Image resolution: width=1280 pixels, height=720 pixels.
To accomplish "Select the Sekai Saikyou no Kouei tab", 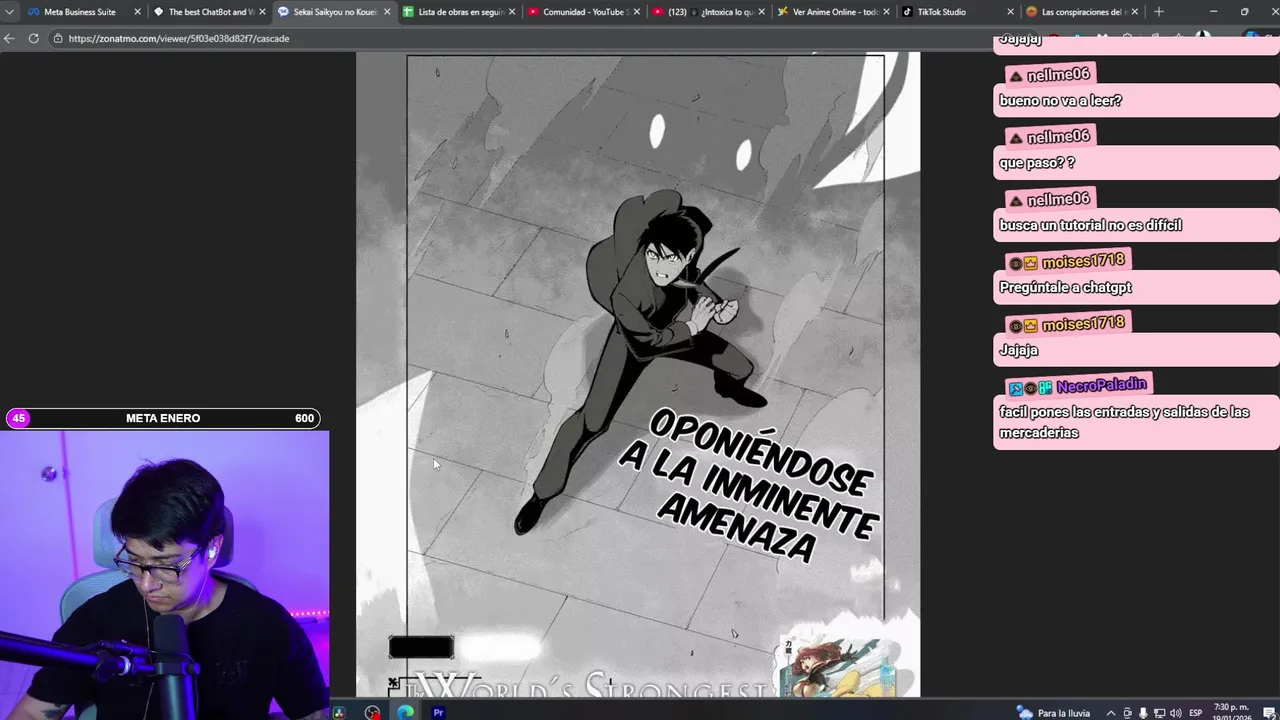I will pos(335,12).
